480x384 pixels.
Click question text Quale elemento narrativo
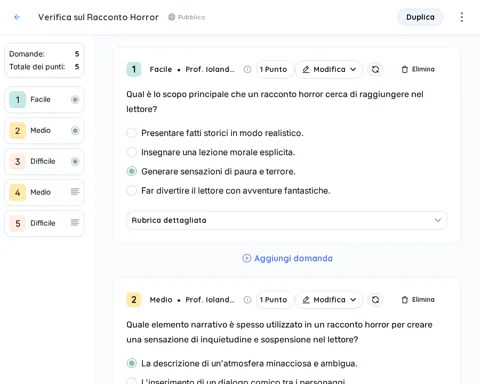pyautogui.click(x=279, y=332)
